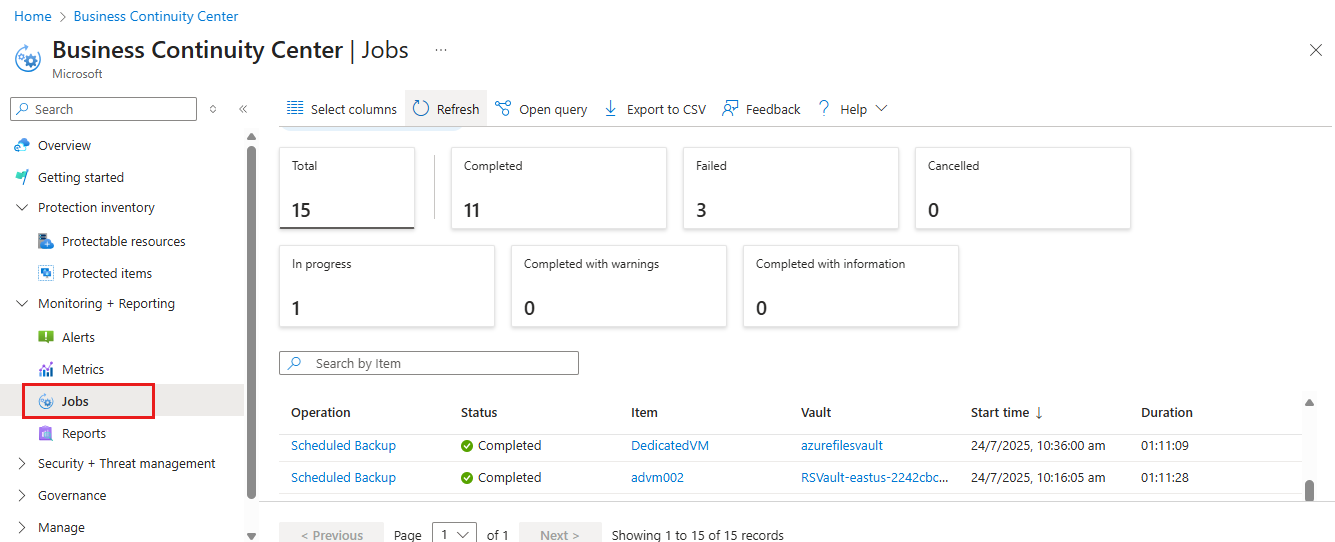The image size is (1335, 542).
Task: Click the Completed status icon for advm002
Action: pos(467,478)
